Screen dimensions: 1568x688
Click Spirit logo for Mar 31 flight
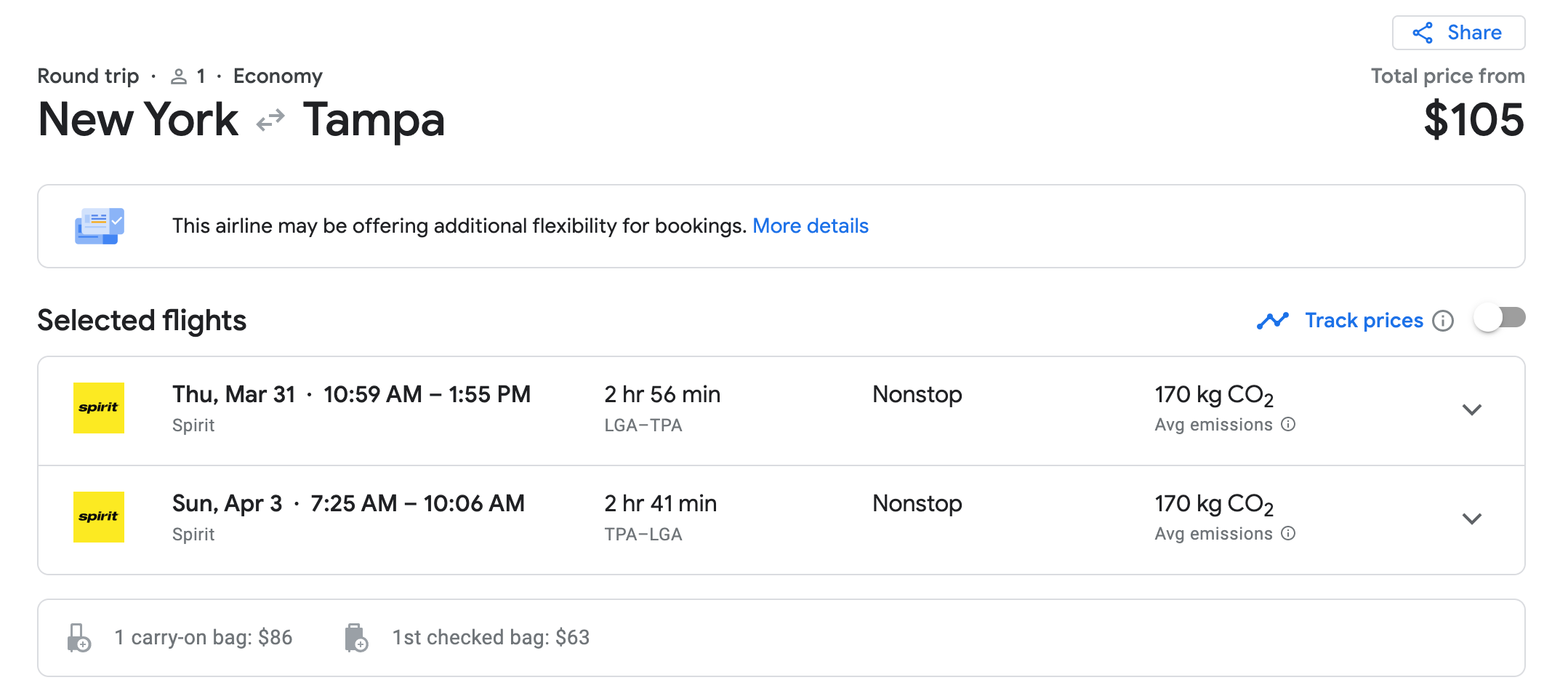[x=99, y=408]
